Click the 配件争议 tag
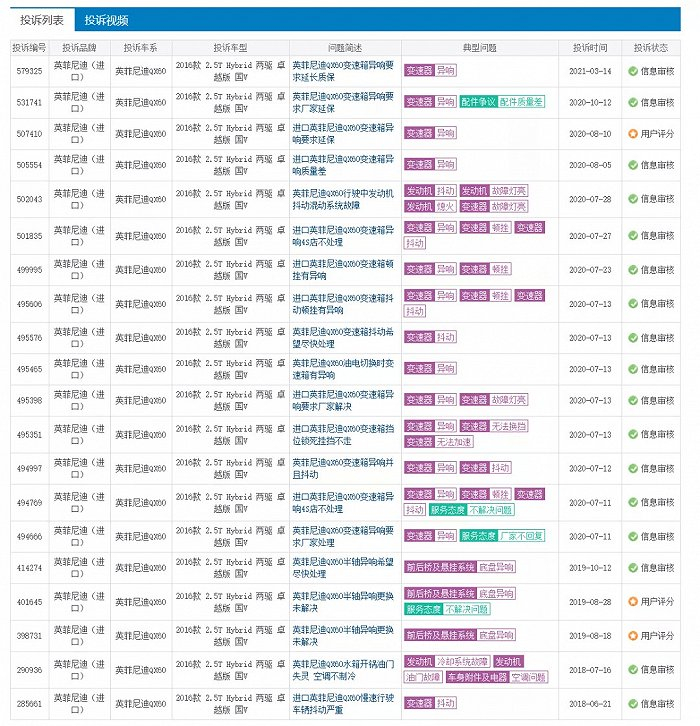Screen dimensions: 700x726 pyautogui.click(x=478, y=102)
